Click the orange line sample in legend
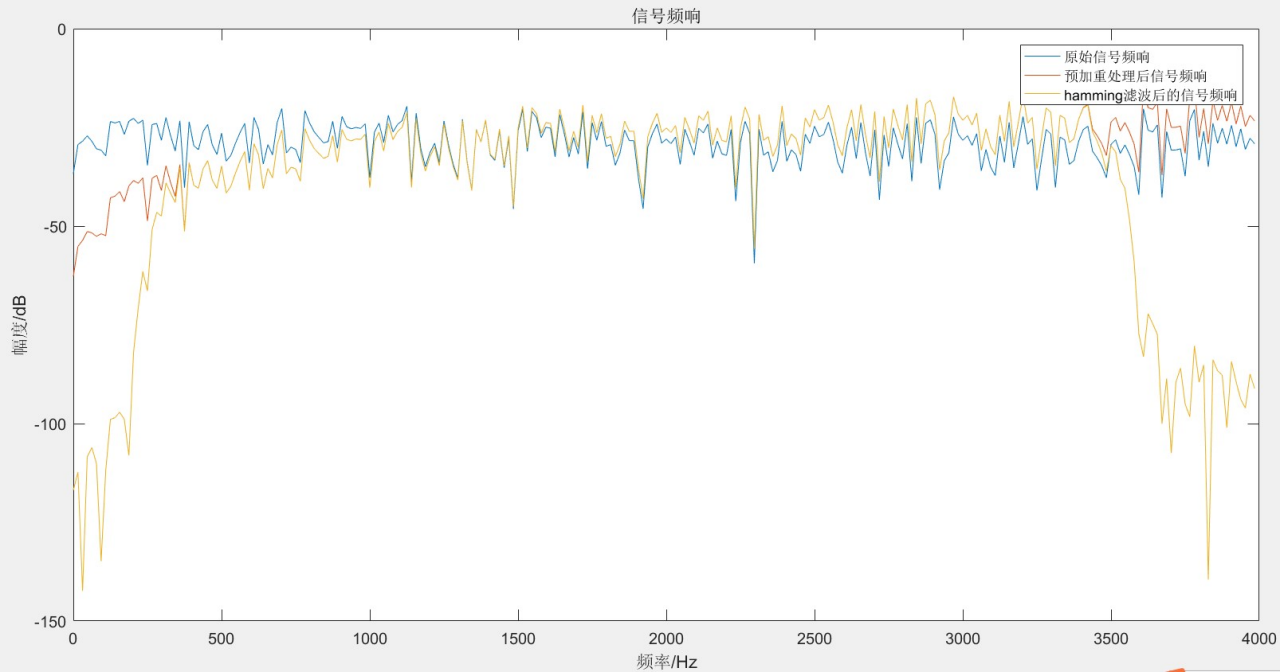Image resolution: width=1280 pixels, height=672 pixels. [x=1042, y=76]
